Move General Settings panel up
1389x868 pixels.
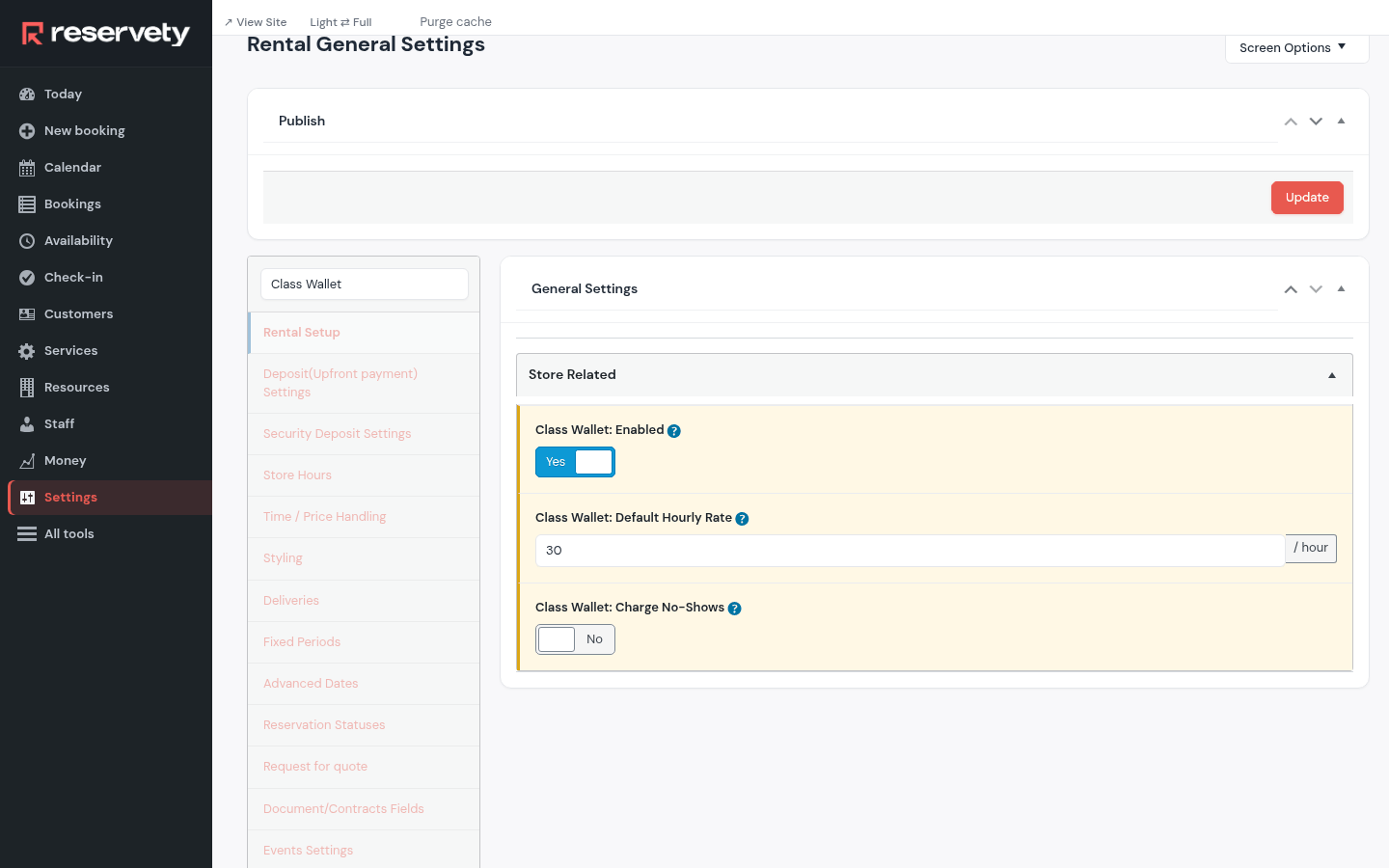click(1291, 289)
